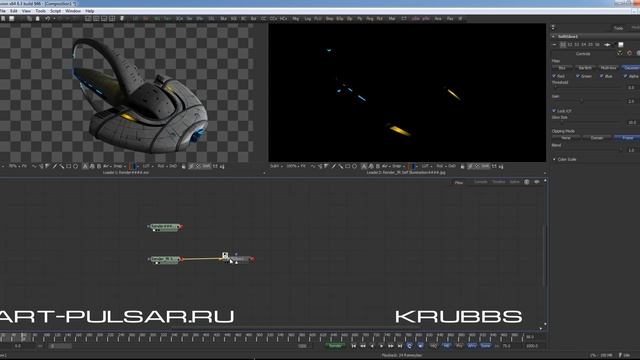This screenshot has width=640, height=360.
Task: Open the Help menu
Action: coord(90,11)
